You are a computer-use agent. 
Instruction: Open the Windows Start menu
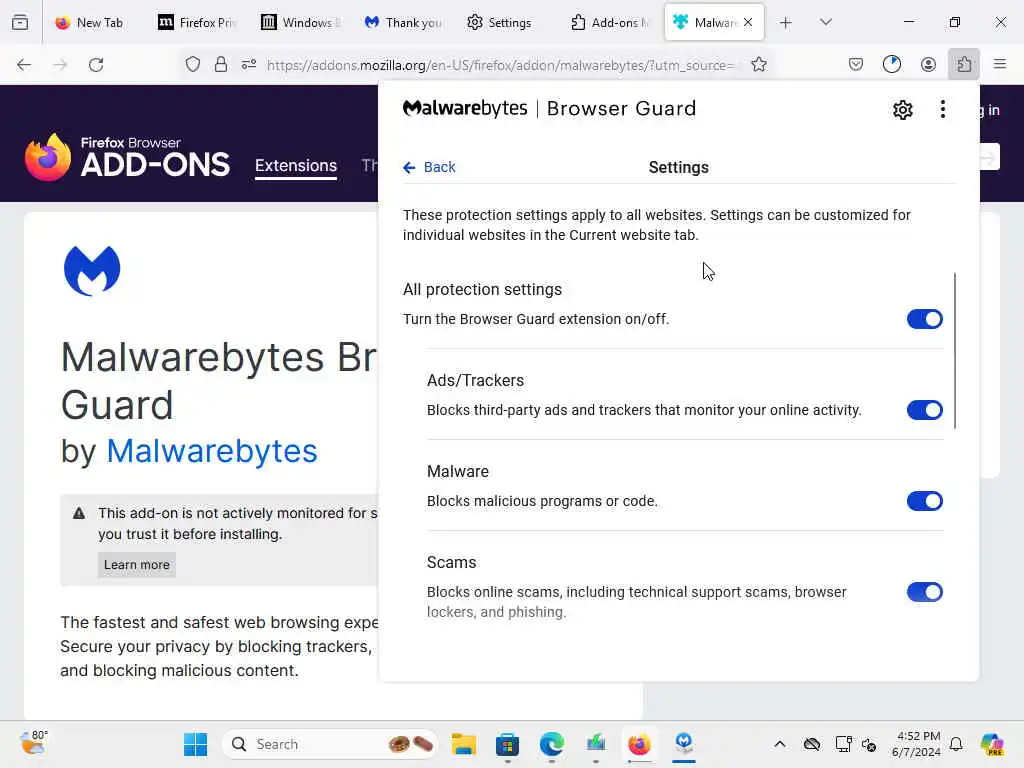tap(195, 744)
